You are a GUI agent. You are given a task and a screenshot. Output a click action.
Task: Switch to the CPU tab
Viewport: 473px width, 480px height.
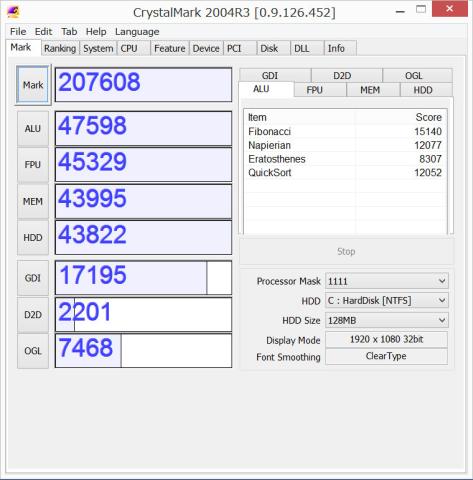(x=133, y=48)
